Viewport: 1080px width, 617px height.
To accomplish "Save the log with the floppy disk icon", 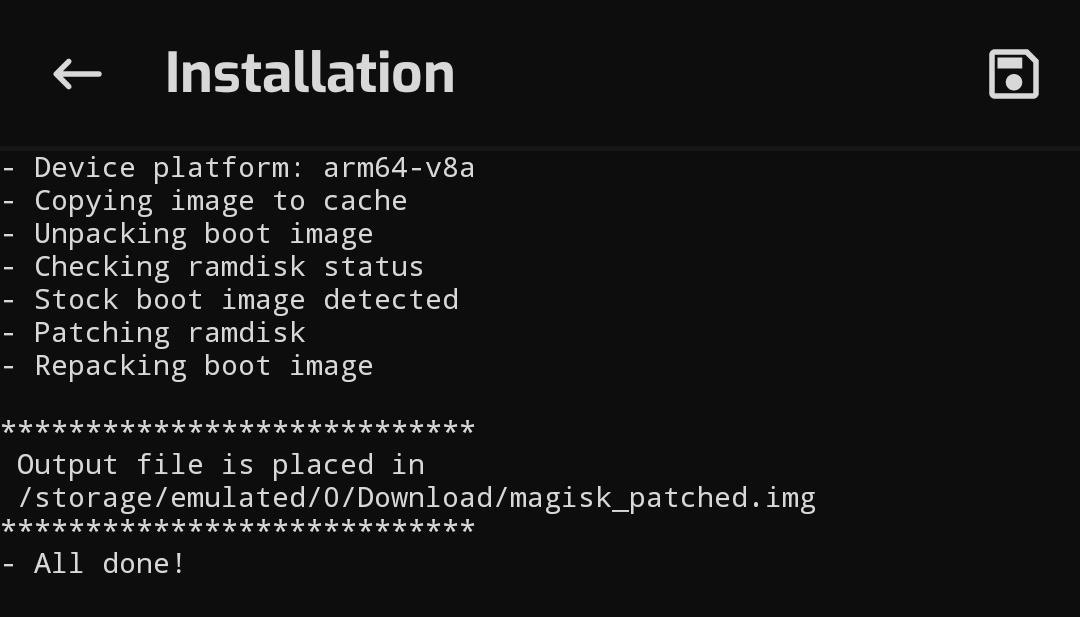I will click(1013, 74).
